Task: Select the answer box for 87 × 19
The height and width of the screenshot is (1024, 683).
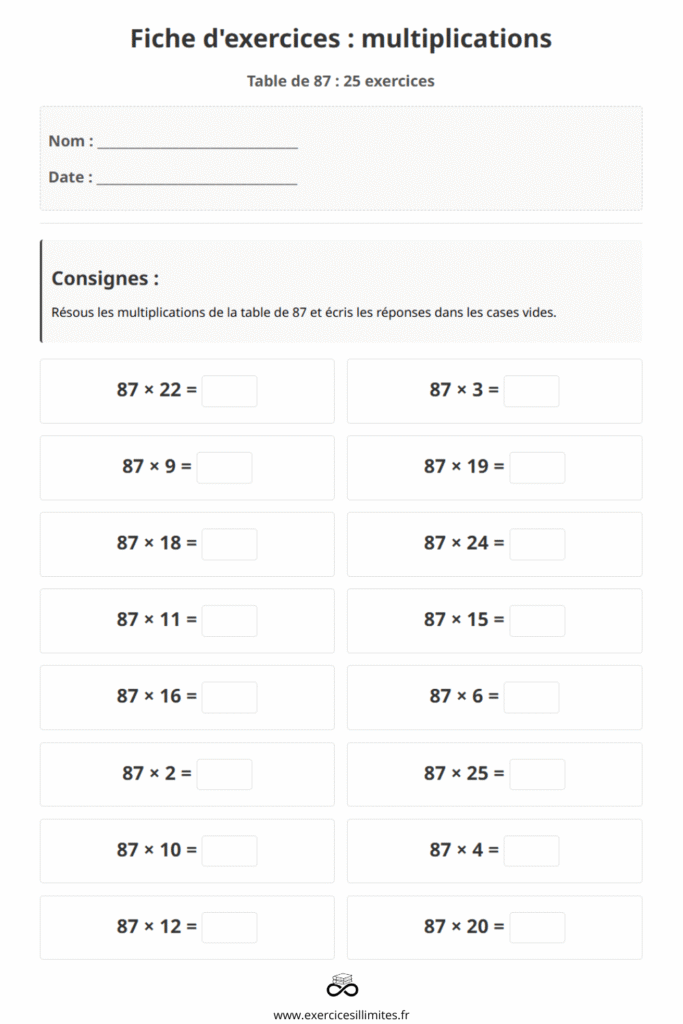Action: pyautogui.click(x=537, y=467)
